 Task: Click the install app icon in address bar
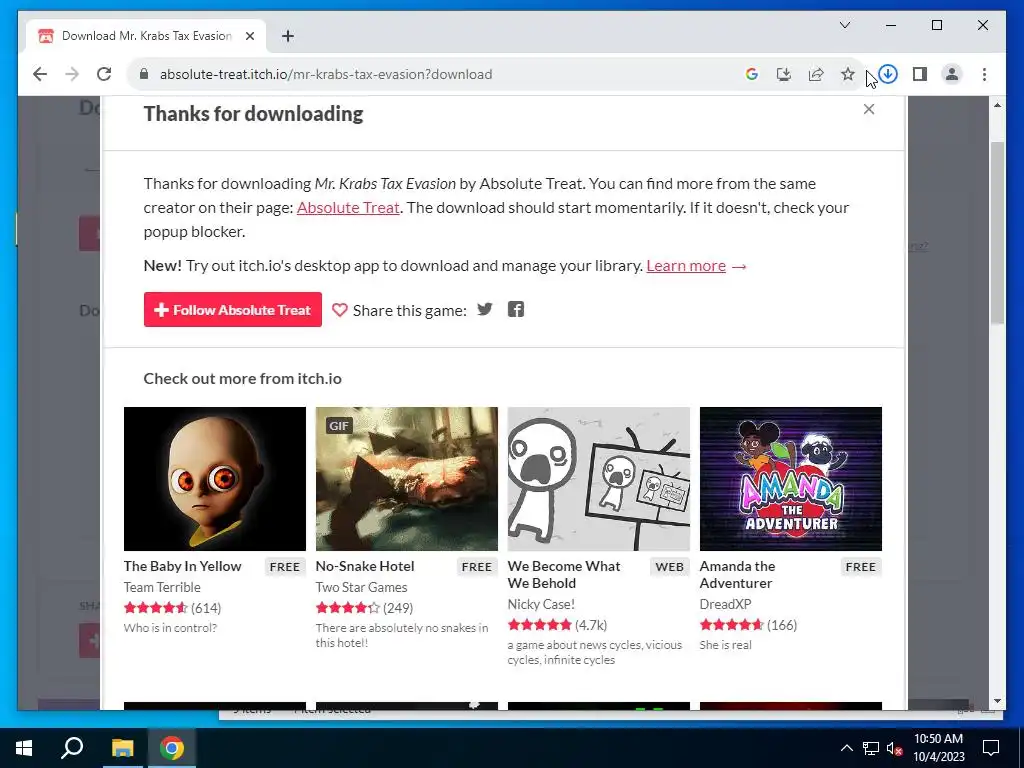pos(784,74)
